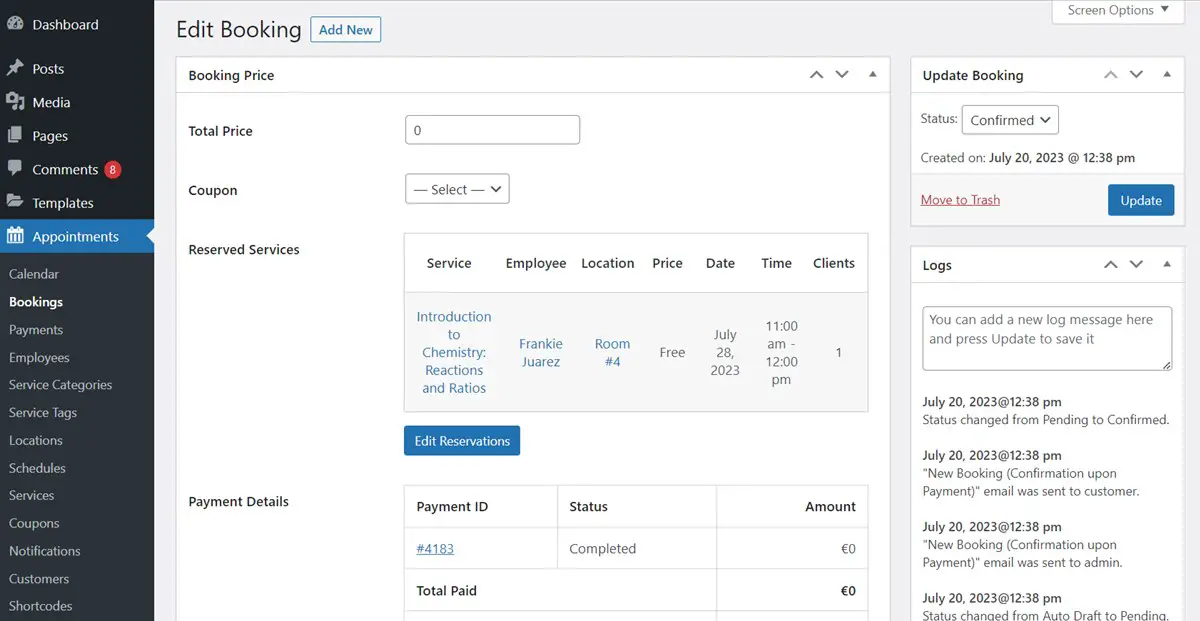
Task: Click the Comments speech bubble icon
Action: [x=15, y=169]
